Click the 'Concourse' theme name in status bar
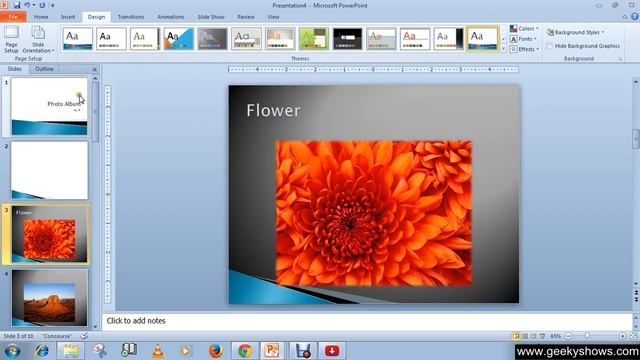 57,336
